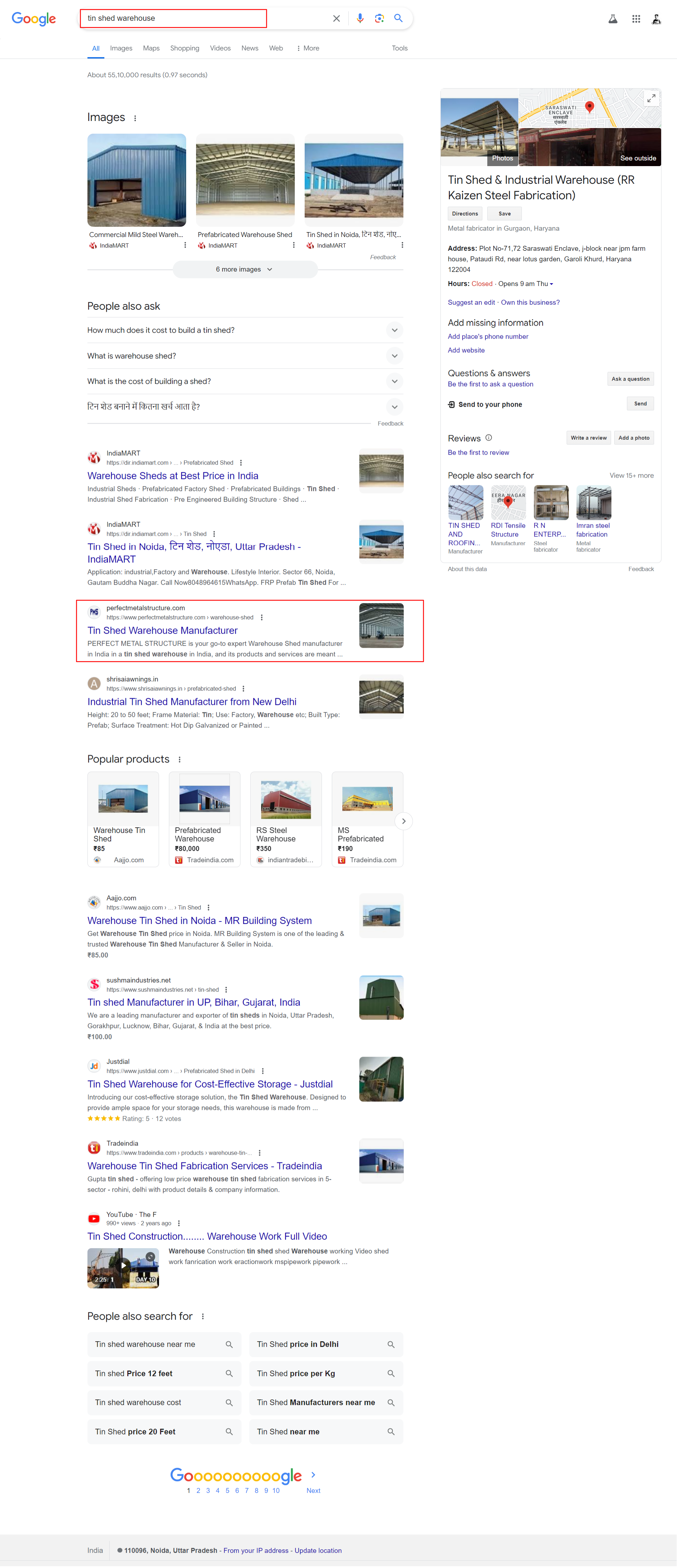Click the Directions button
This screenshot has height=1568, width=677.
coord(464,214)
